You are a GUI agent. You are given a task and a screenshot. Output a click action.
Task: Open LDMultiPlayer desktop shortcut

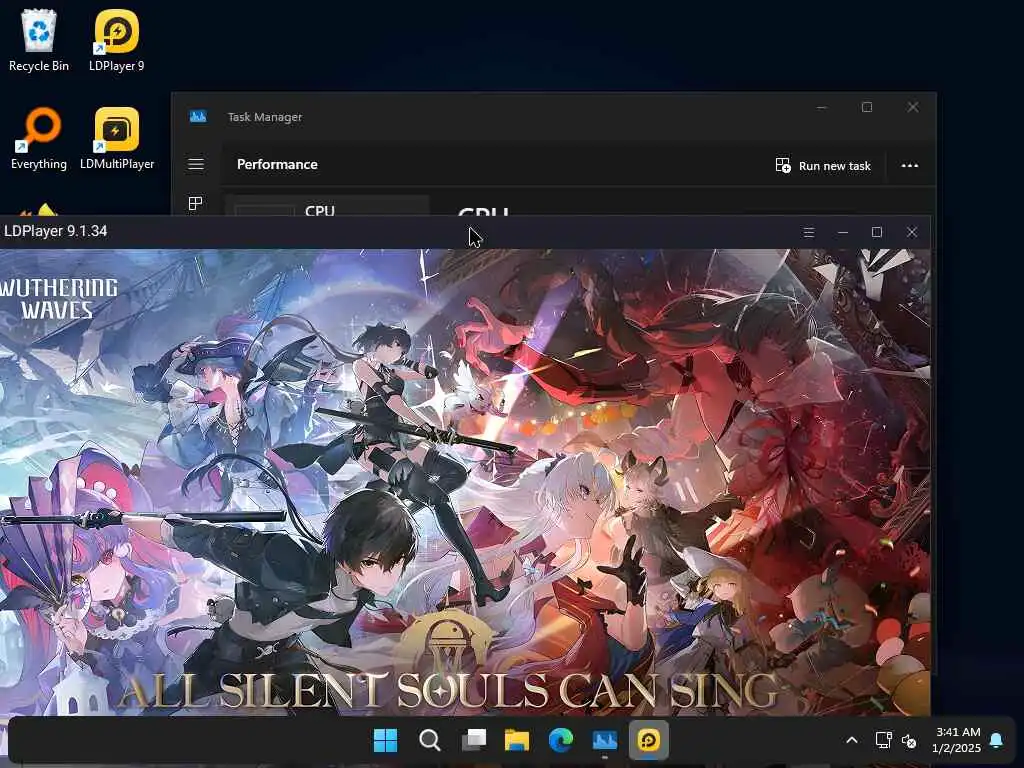(x=117, y=138)
